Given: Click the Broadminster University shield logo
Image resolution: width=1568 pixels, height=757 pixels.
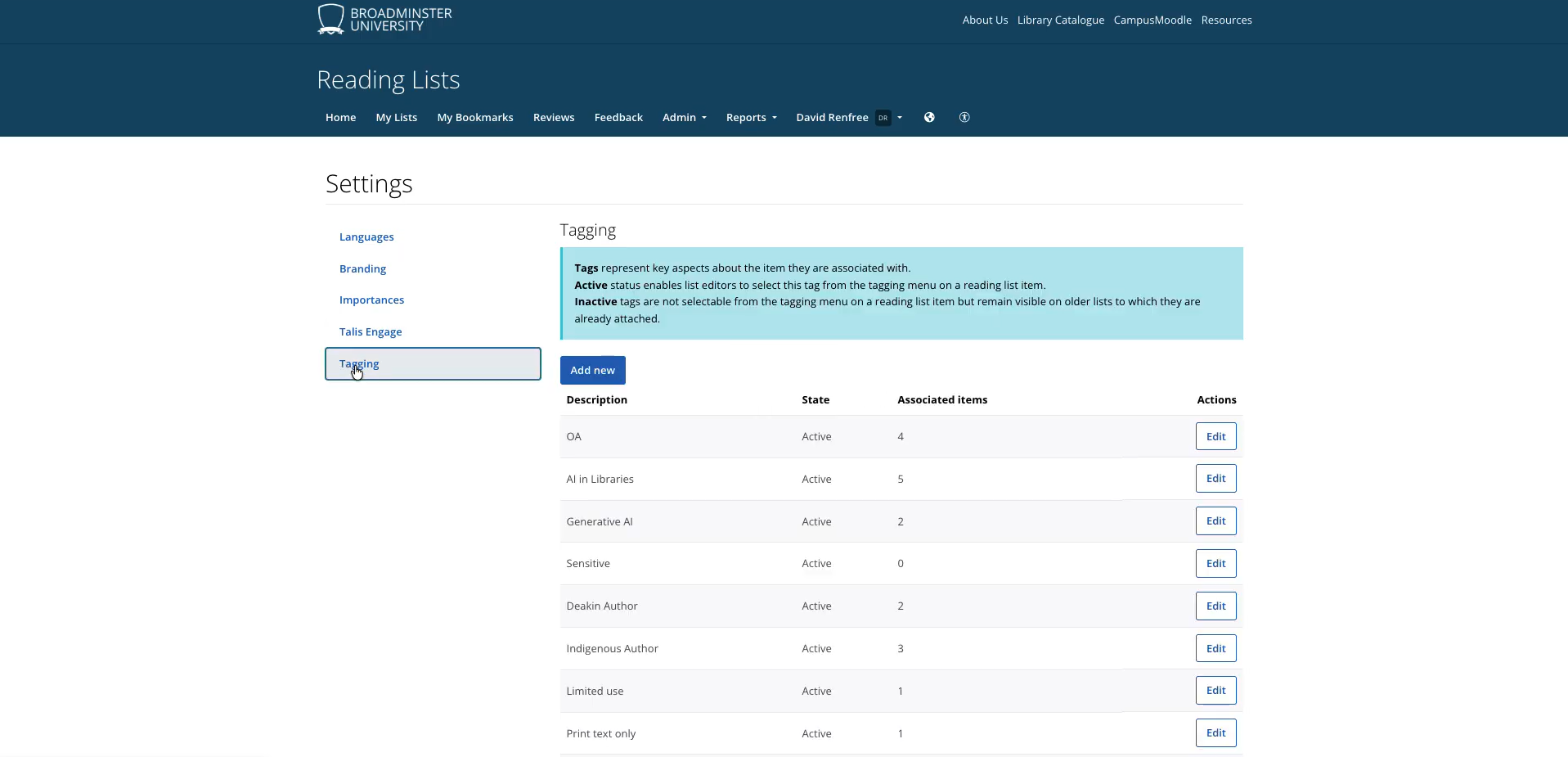Looking at the screenshot, I should [x=330, y=19].
